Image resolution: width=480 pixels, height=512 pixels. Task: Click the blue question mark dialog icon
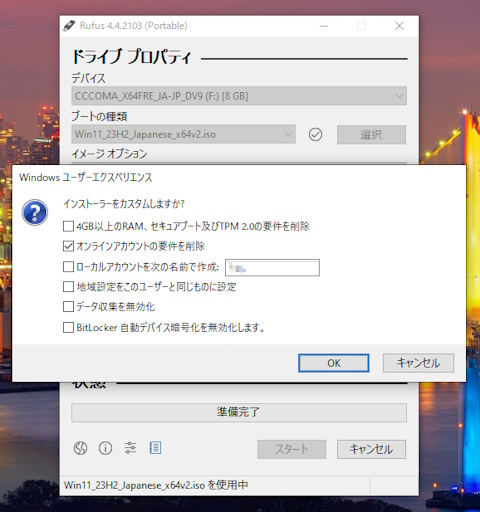35,212
